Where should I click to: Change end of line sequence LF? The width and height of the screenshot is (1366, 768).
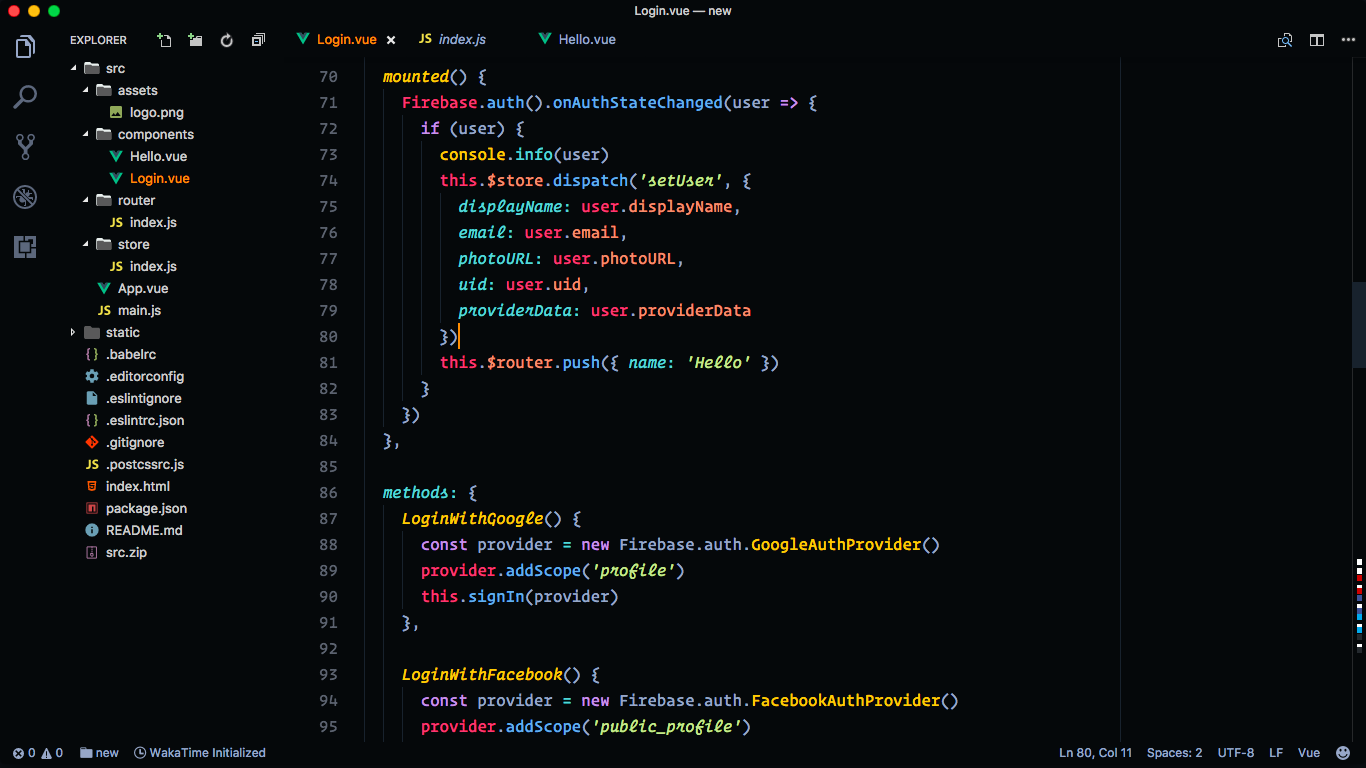[1276, 753]
